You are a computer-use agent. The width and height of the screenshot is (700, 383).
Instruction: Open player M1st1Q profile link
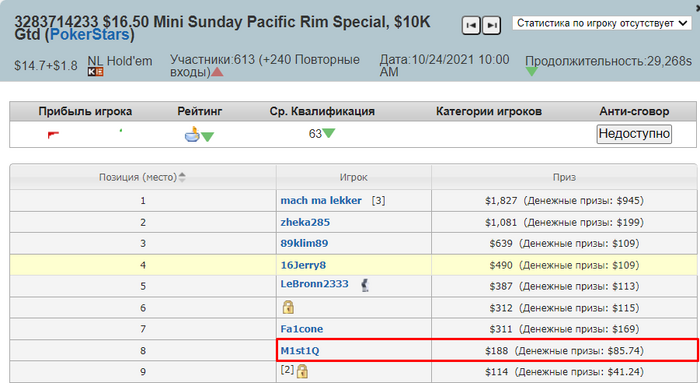[x=300, y=351]
